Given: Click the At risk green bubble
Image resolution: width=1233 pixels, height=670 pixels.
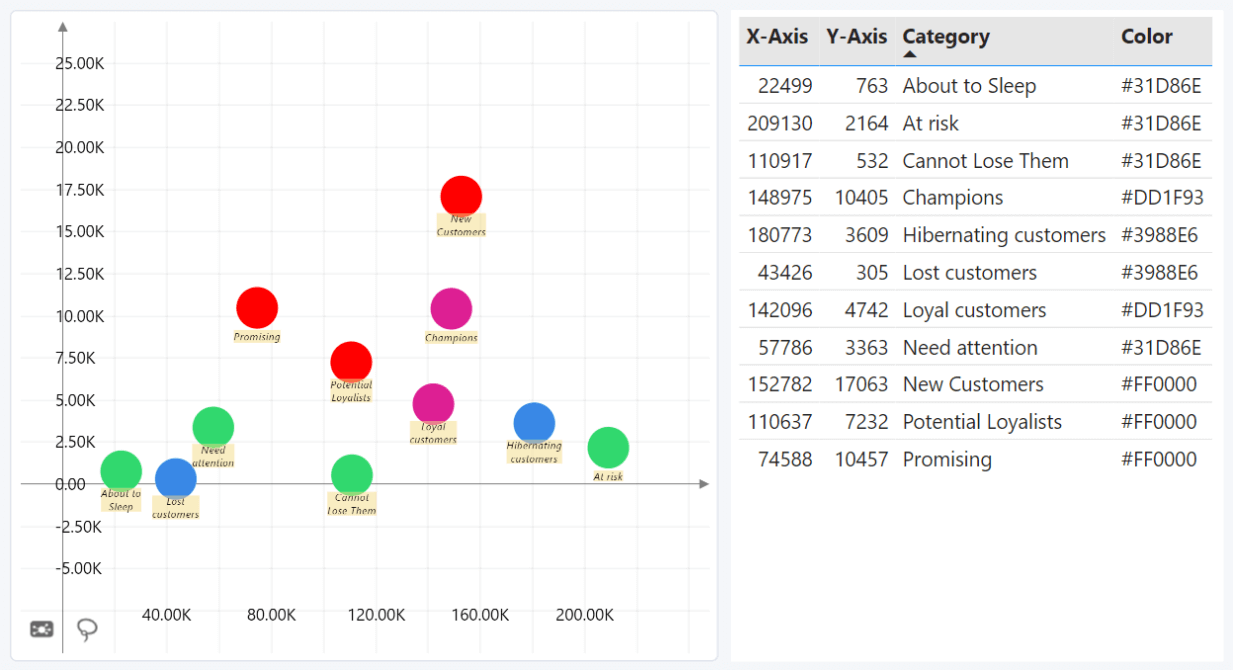Looking at the screenshot, I should coord(608,447).
